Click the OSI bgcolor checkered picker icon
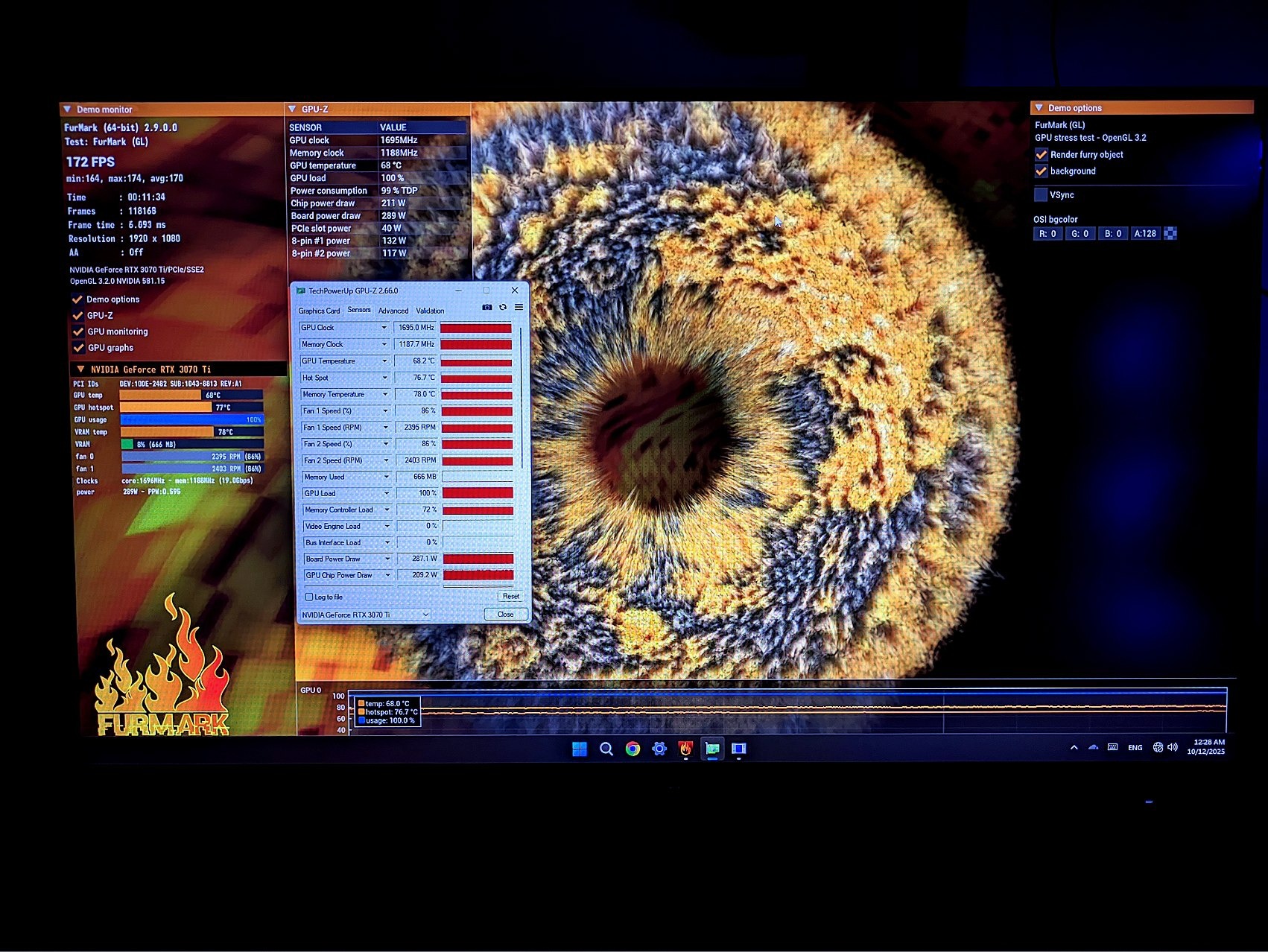 [1170, 234]
